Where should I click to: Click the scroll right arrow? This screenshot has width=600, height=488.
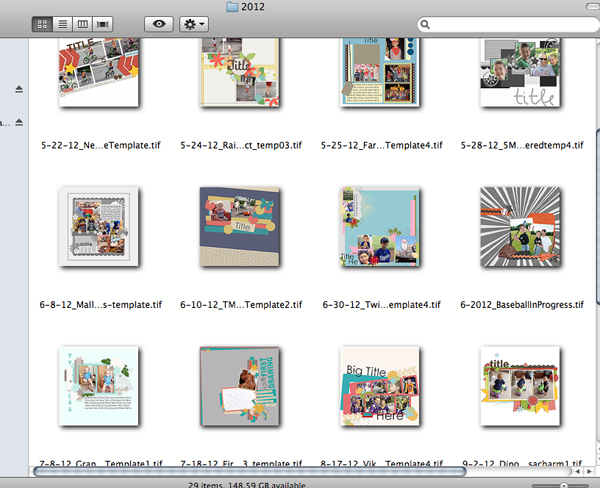[590, 472]
